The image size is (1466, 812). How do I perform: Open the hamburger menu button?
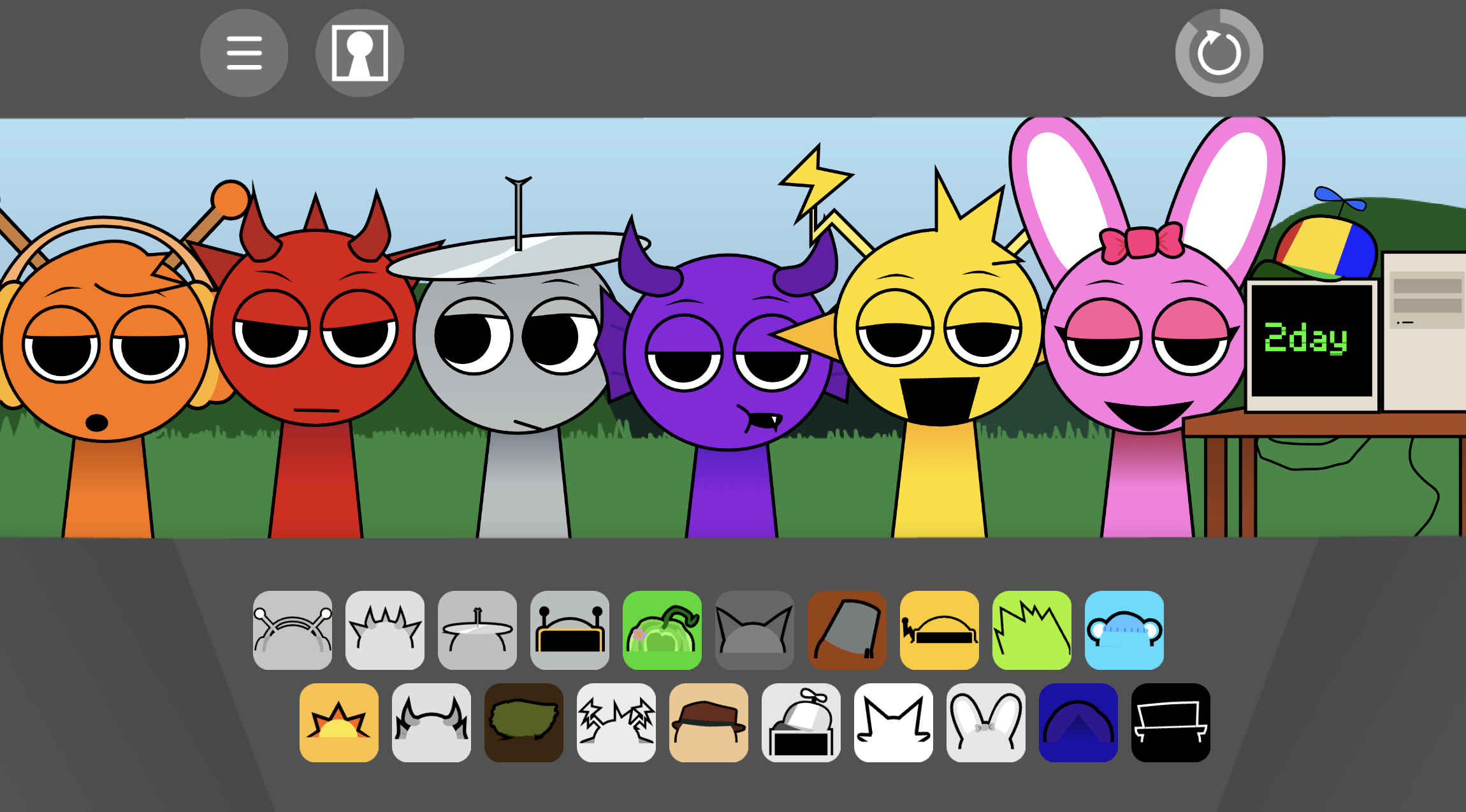tap(244, 53)
